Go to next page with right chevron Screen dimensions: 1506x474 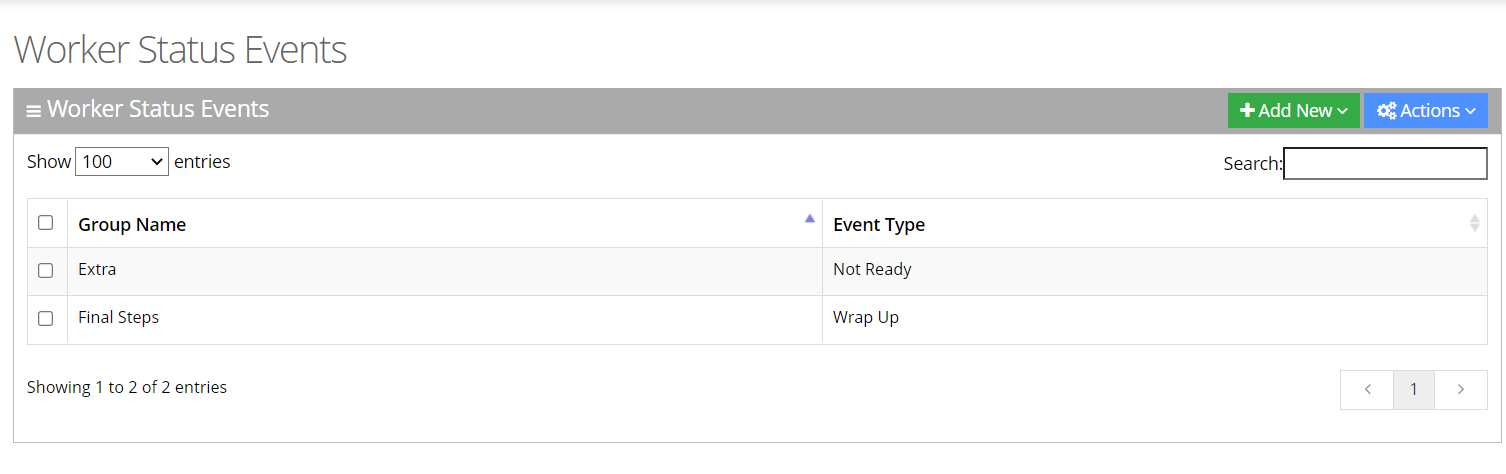(x=1461, y=390)
